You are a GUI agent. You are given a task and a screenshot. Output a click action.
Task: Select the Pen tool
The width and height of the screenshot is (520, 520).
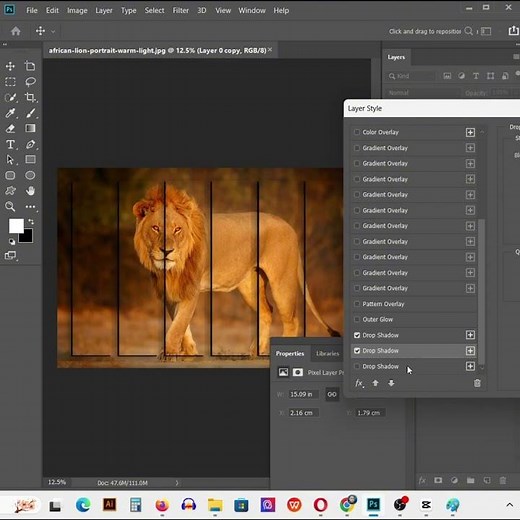(x=30, y=144)
